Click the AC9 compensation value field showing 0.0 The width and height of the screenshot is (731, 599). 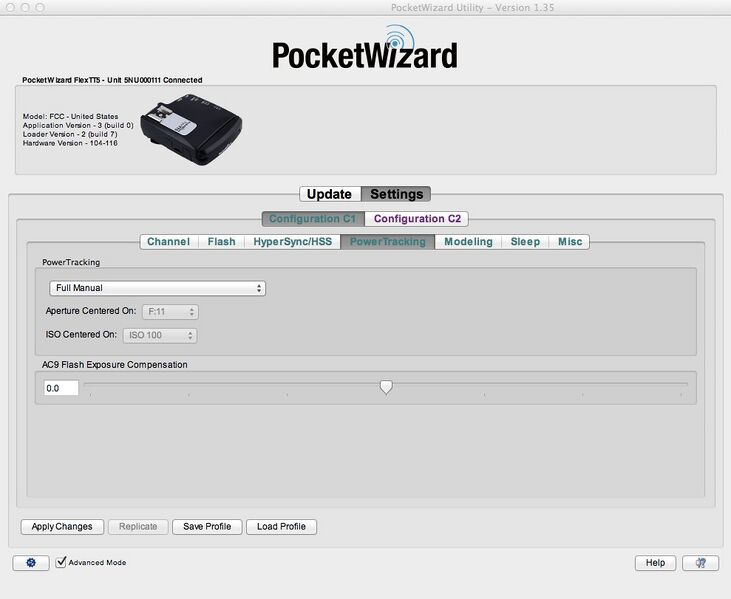[x=61, y=388]
